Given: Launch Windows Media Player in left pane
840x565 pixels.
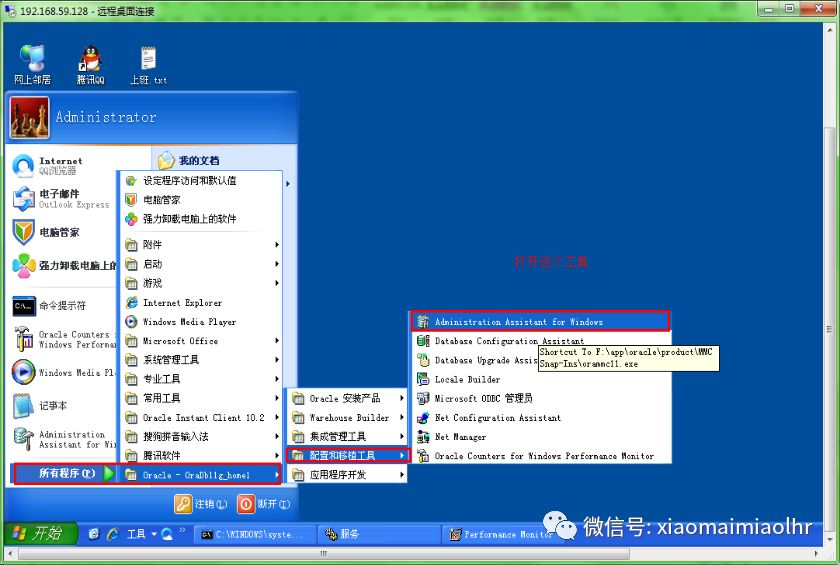Looking at the screenshot, I should tap(62, 372).
